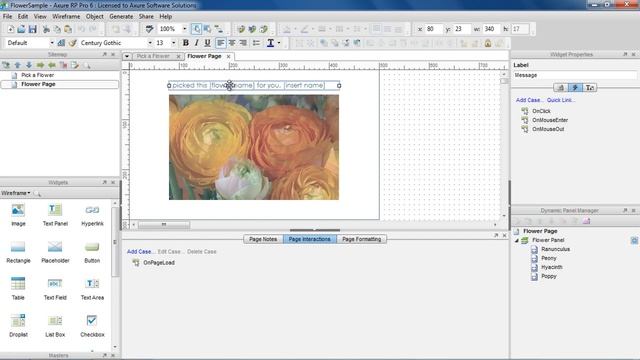Viewport: 640px width, 360px height.
Task: Pick the Hyperlink widget
Action: [92, 215]
